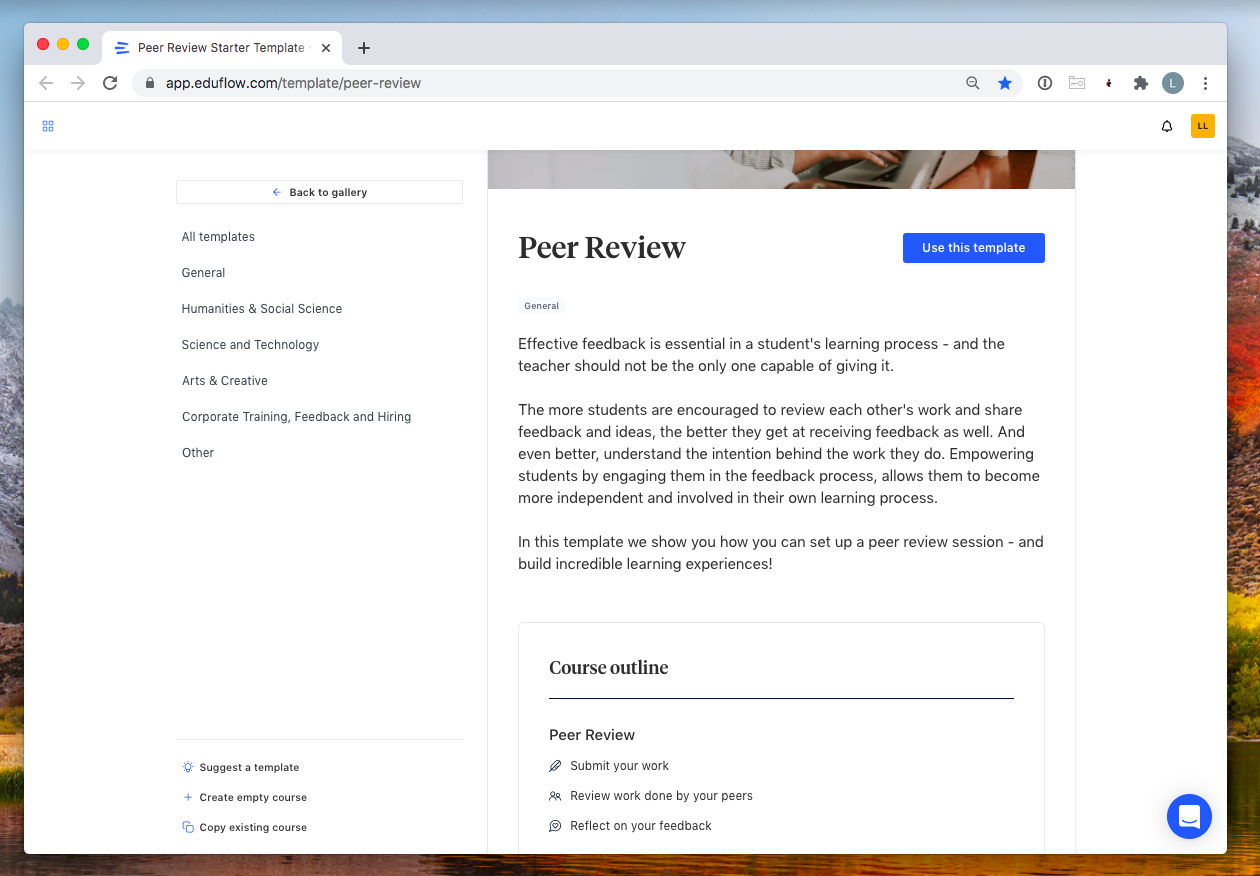1260x876 pixels.
Task: Click the General tag under the title
Action: [x=541, y=306]
